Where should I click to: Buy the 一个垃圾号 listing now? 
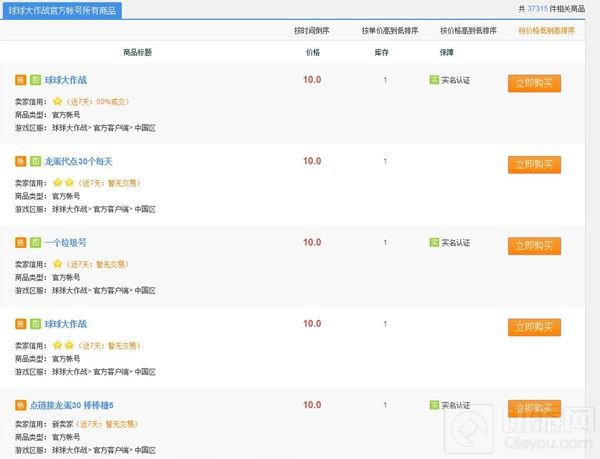coord(533,245)
